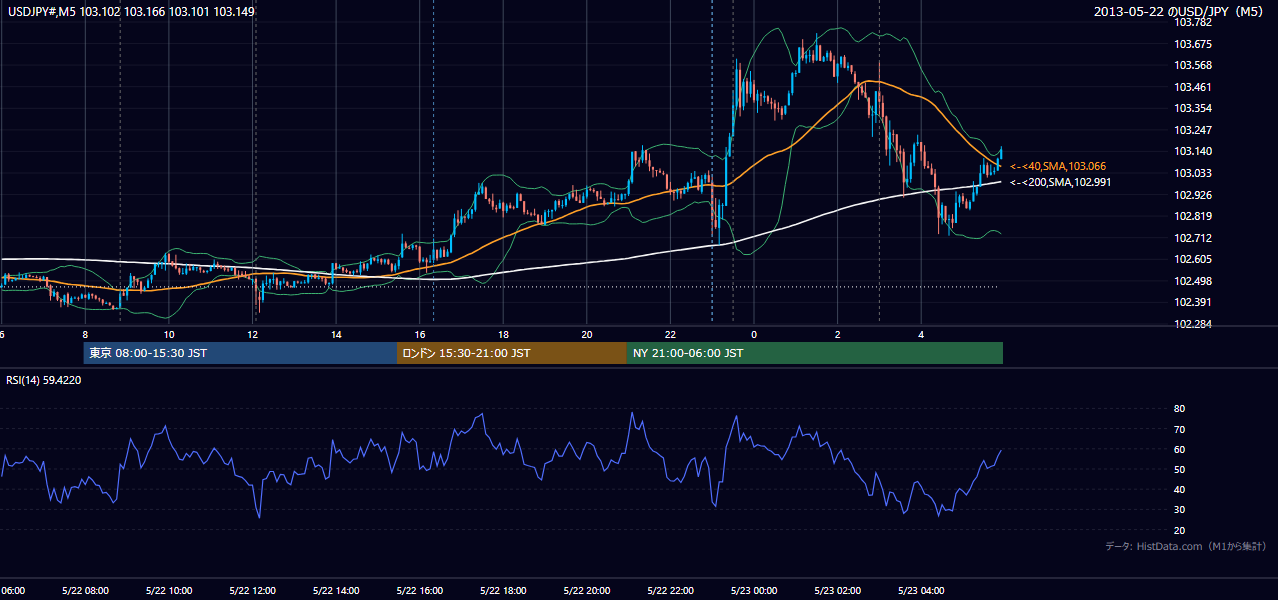The image size is (1278, 600).
Task: Click the 40,SMA,103.066 indicator label
Action: point(1058,166)
